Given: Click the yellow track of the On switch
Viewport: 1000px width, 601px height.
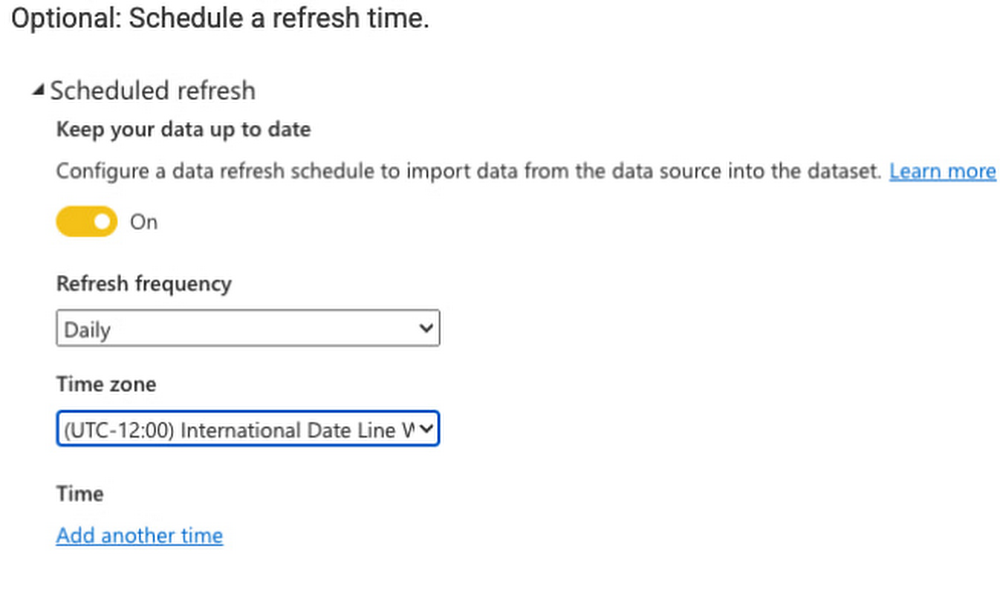Looking at the screenshot, I should click(x=73, y=222).
